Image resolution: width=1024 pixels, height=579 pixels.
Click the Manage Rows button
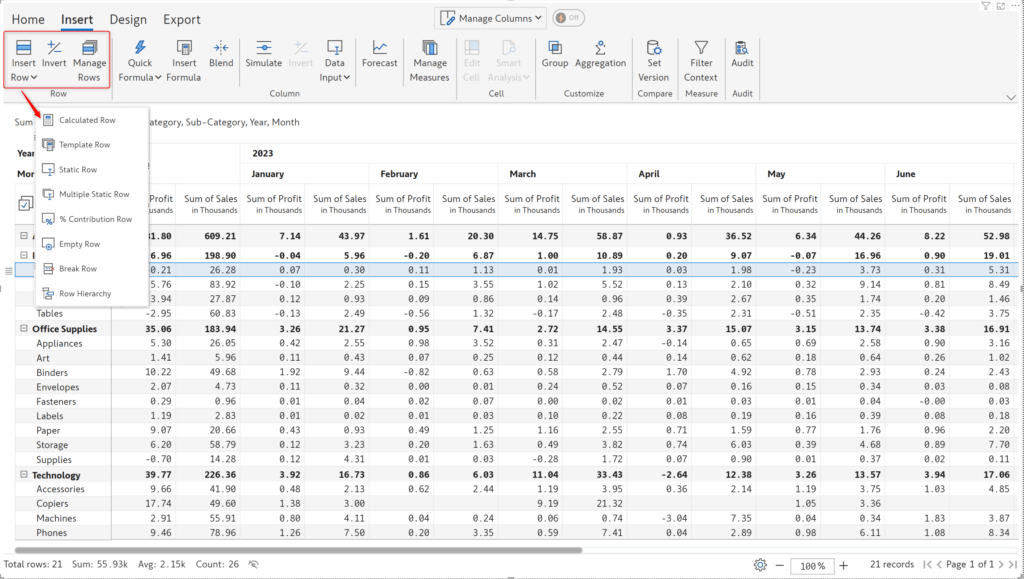click(x=90, y=60)
